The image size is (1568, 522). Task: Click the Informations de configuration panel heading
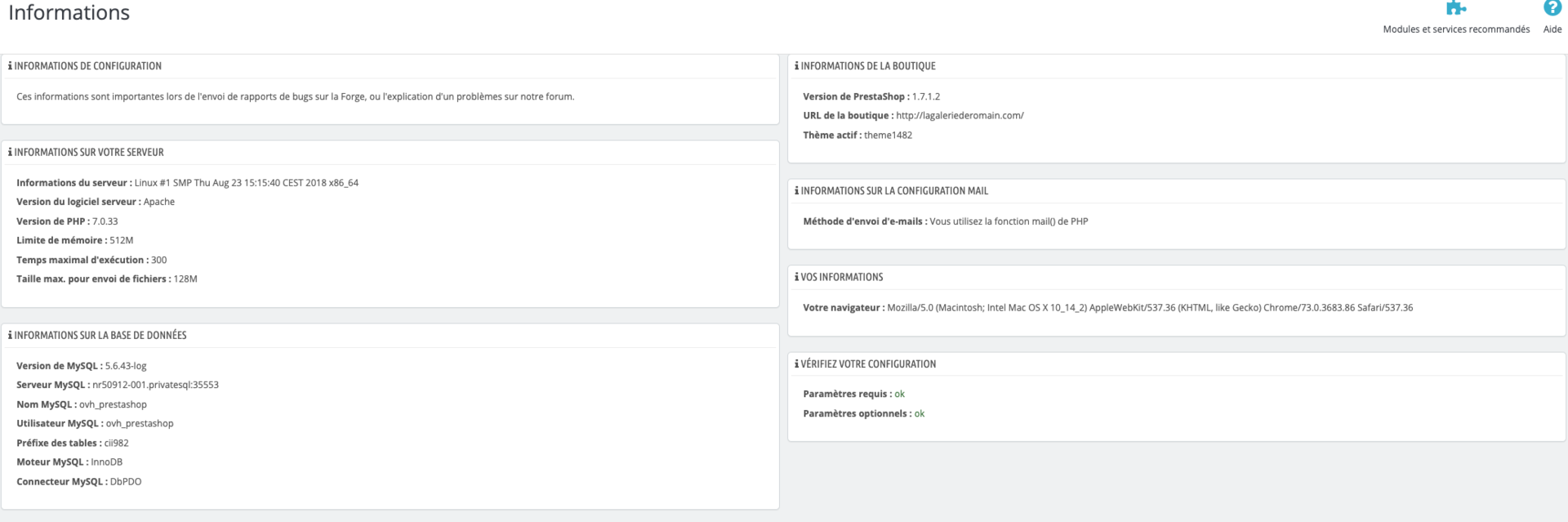[x=87, y=66]
